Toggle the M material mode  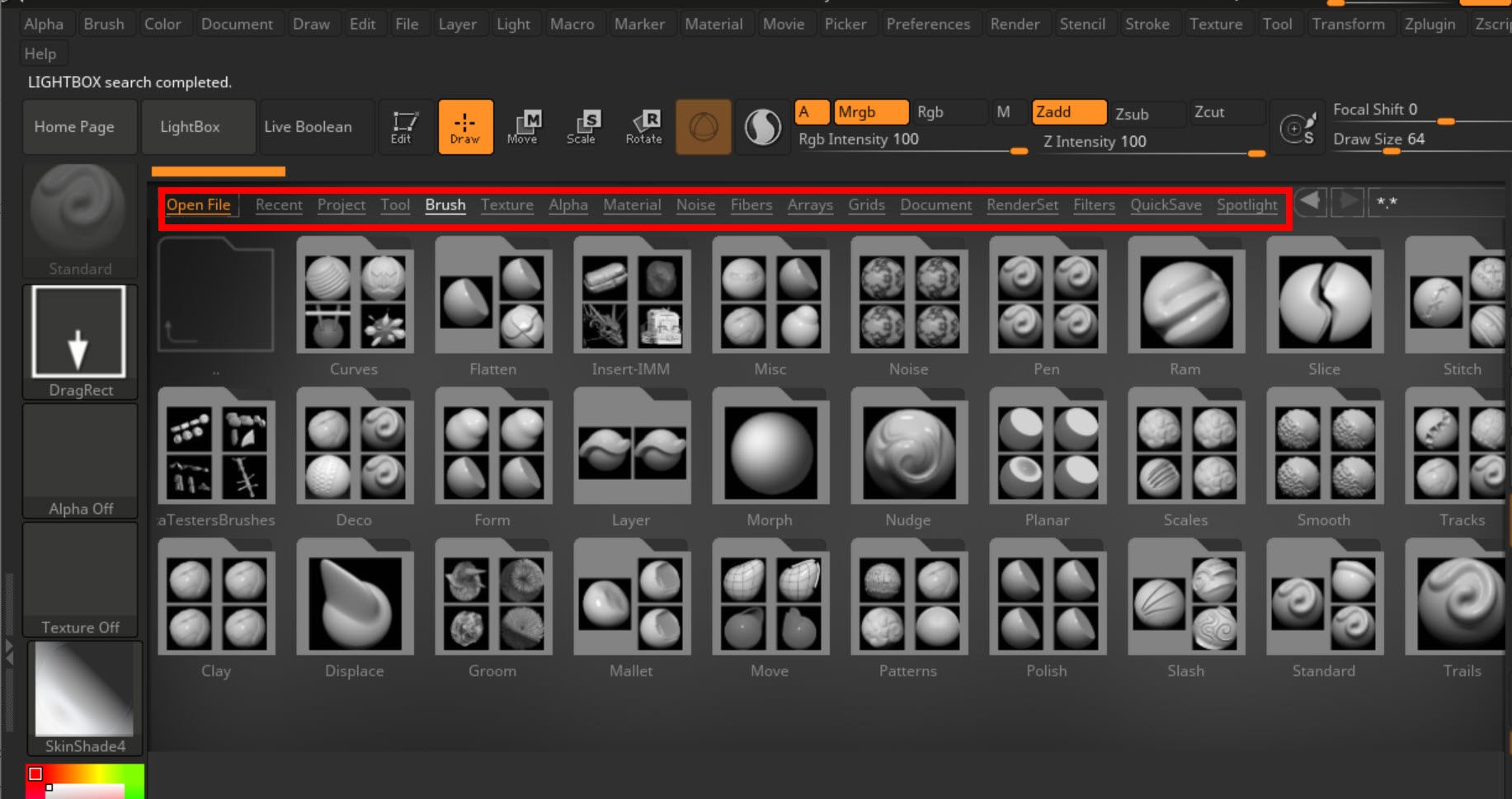coord(1009,112)
